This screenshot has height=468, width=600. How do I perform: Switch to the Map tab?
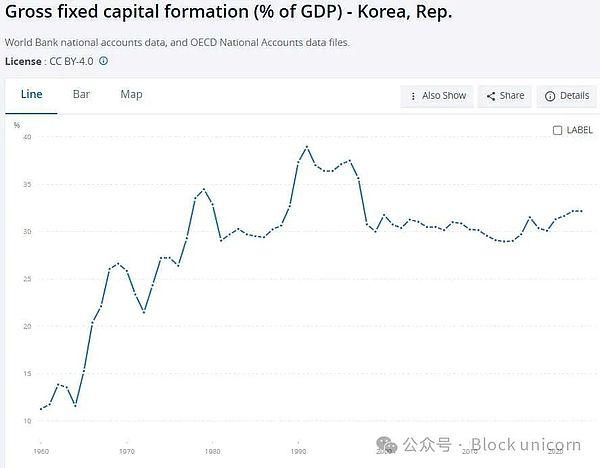[131, 95]
